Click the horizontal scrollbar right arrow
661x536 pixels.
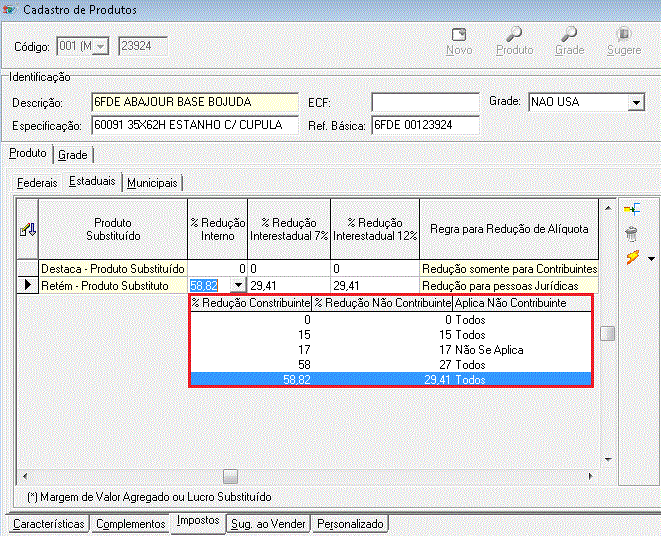(591, 476)
